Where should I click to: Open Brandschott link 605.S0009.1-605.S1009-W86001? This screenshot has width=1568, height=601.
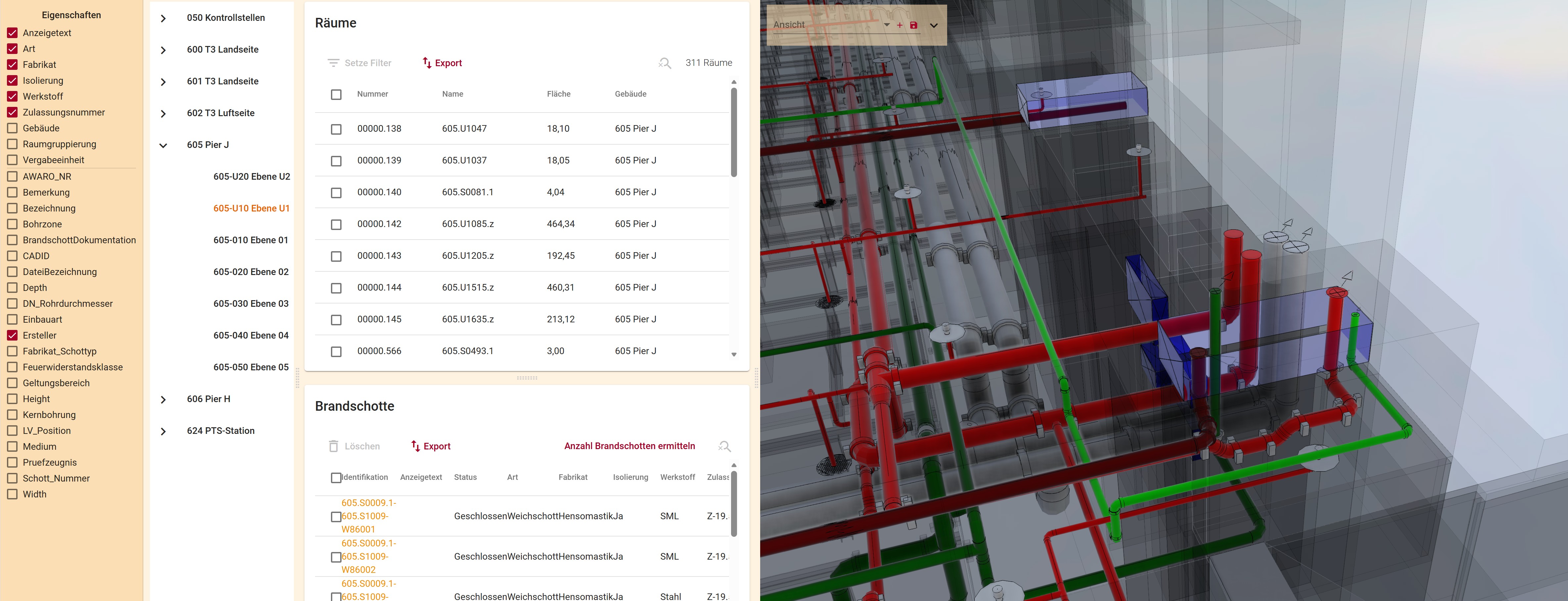pyautogui.click(x=368, y=516)
